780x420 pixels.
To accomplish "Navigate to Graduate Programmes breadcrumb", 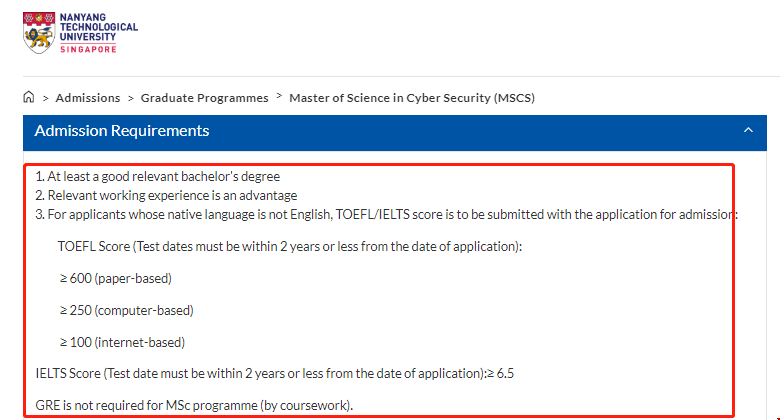I will point(204,98).
